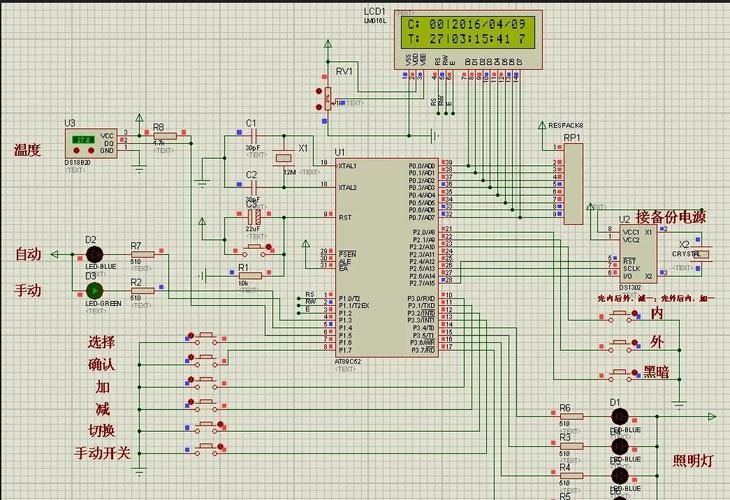Toggle the 手动开关 push button
Viewport: 730px width, 500px height.
205,449
